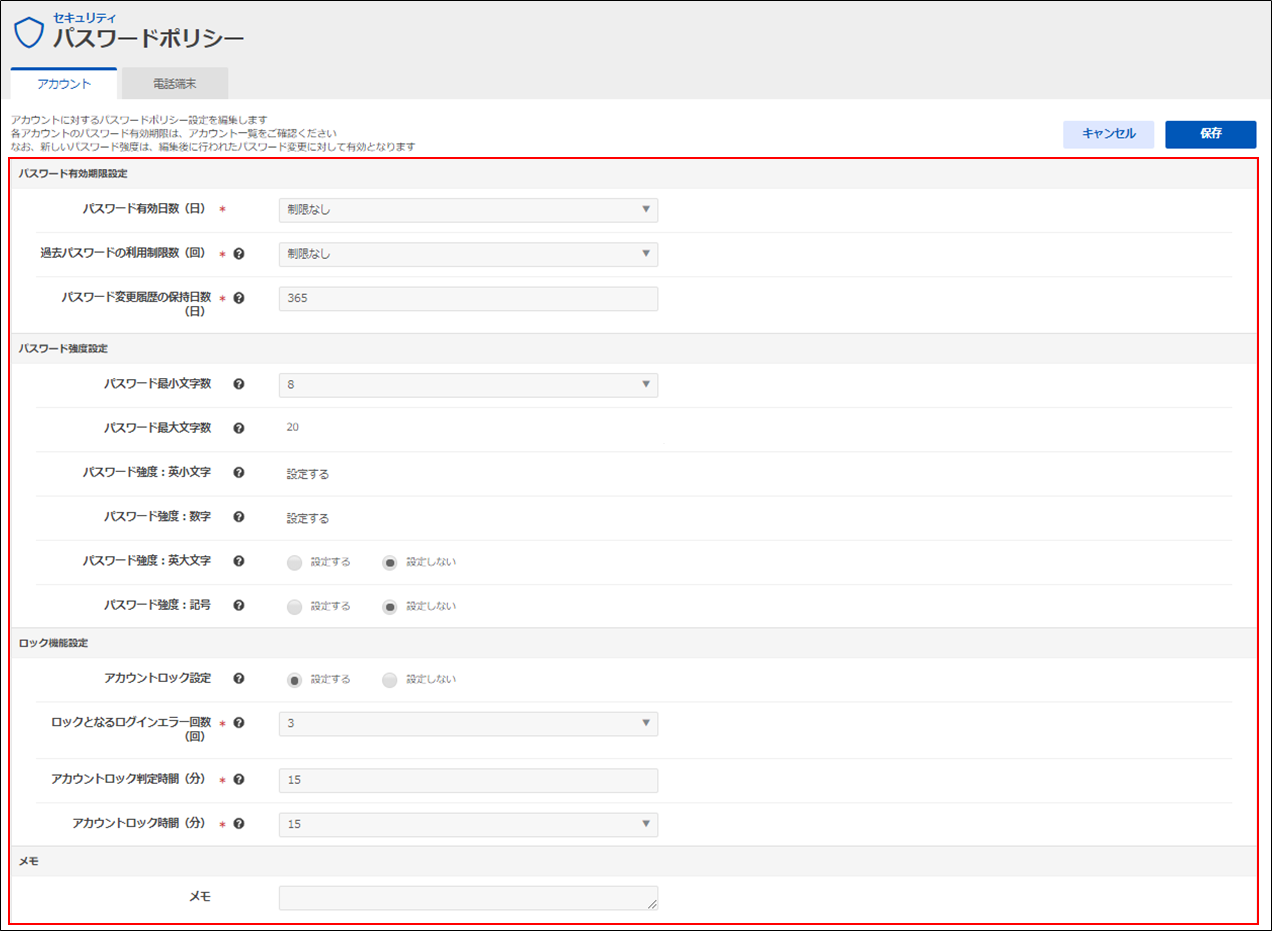Select 設定しない for パスワード強度：記号
The width and height of the screenshot is (1272, 931).
coord(390,607)
